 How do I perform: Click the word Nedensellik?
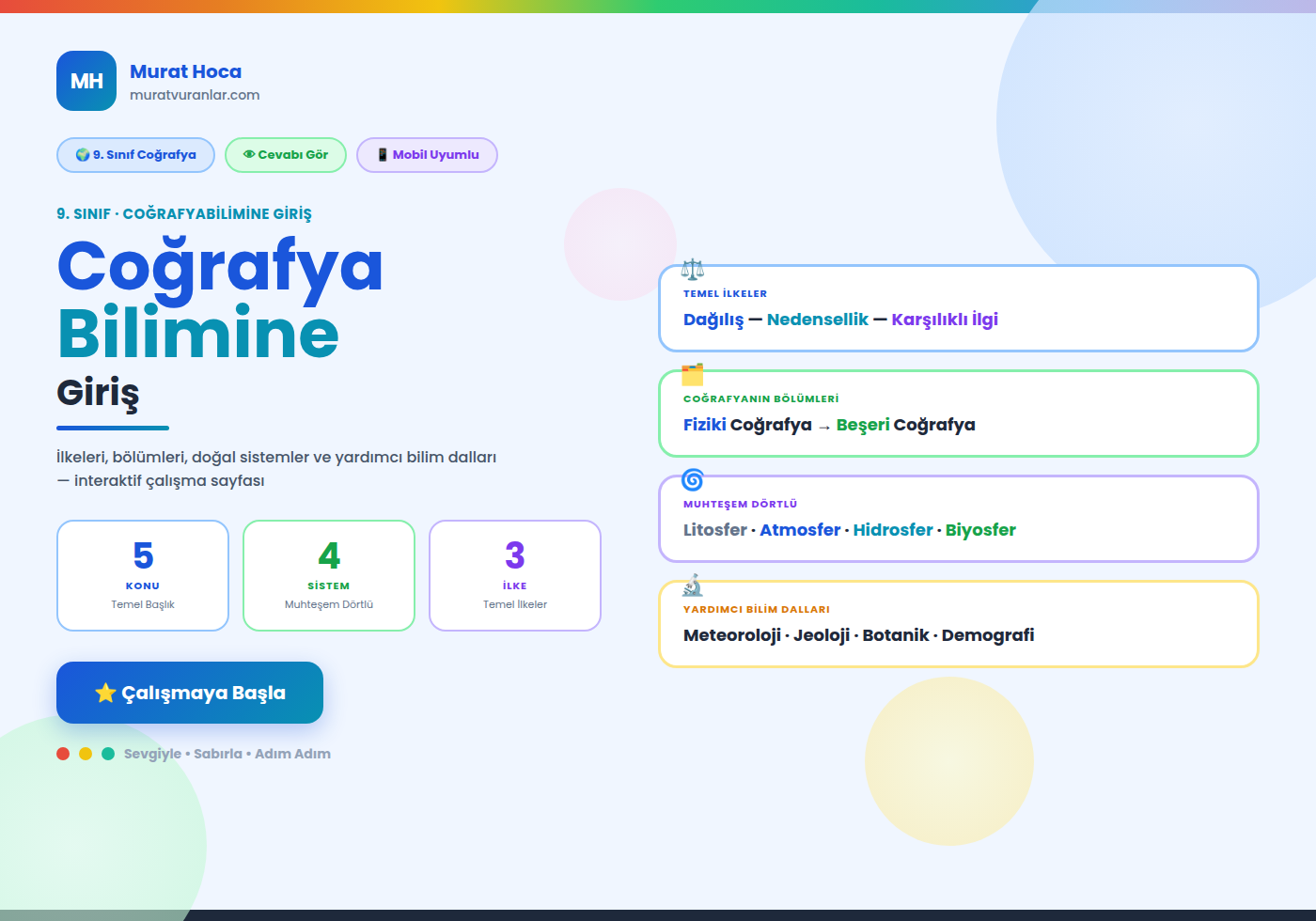(x=818, y=320)
